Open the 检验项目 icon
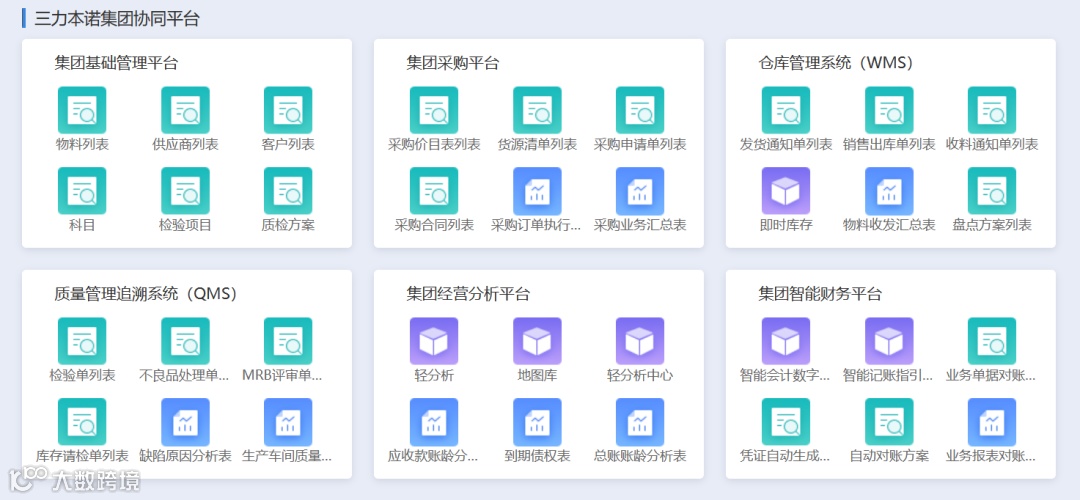 point(185,191)
